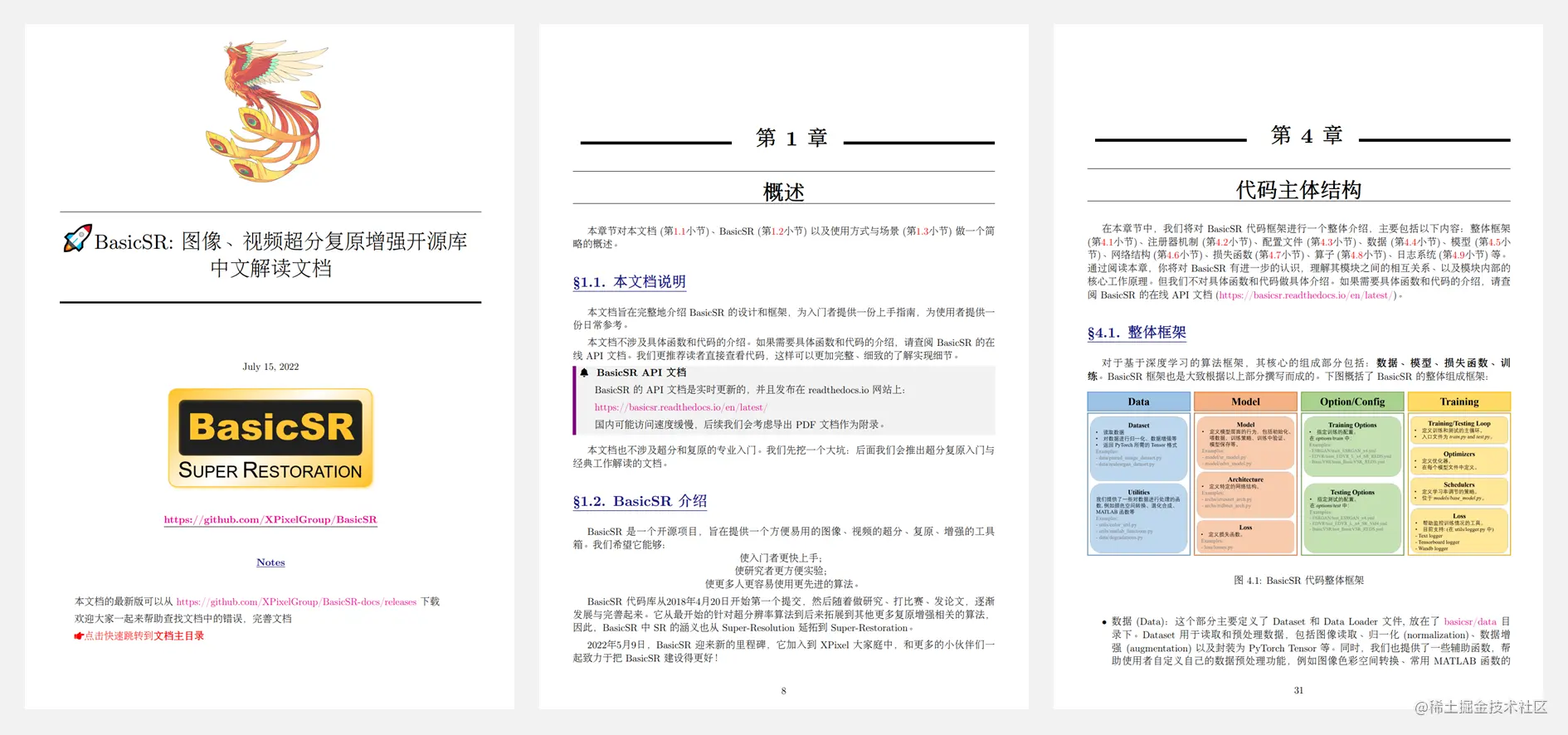Open the Notes link on the cover
1568x735 pixels.
[x=270, y=562]
